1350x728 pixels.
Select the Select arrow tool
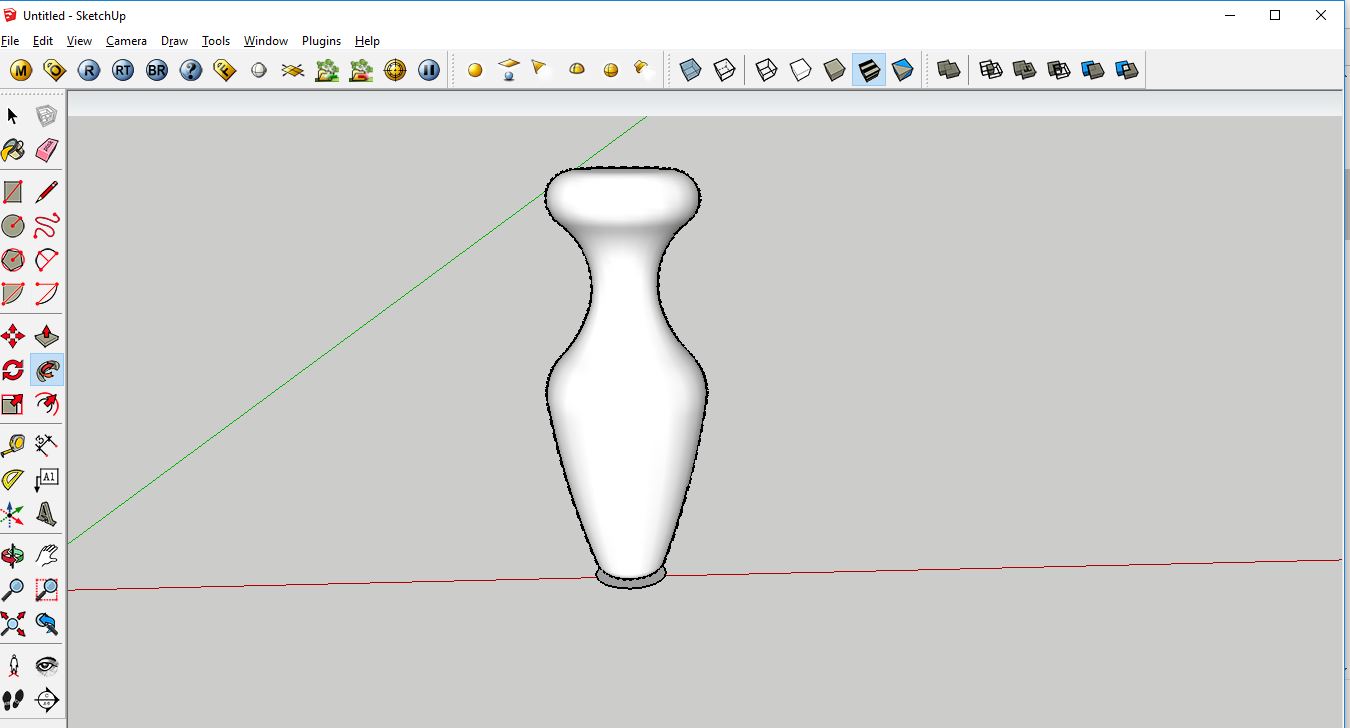tap(13, 116)
